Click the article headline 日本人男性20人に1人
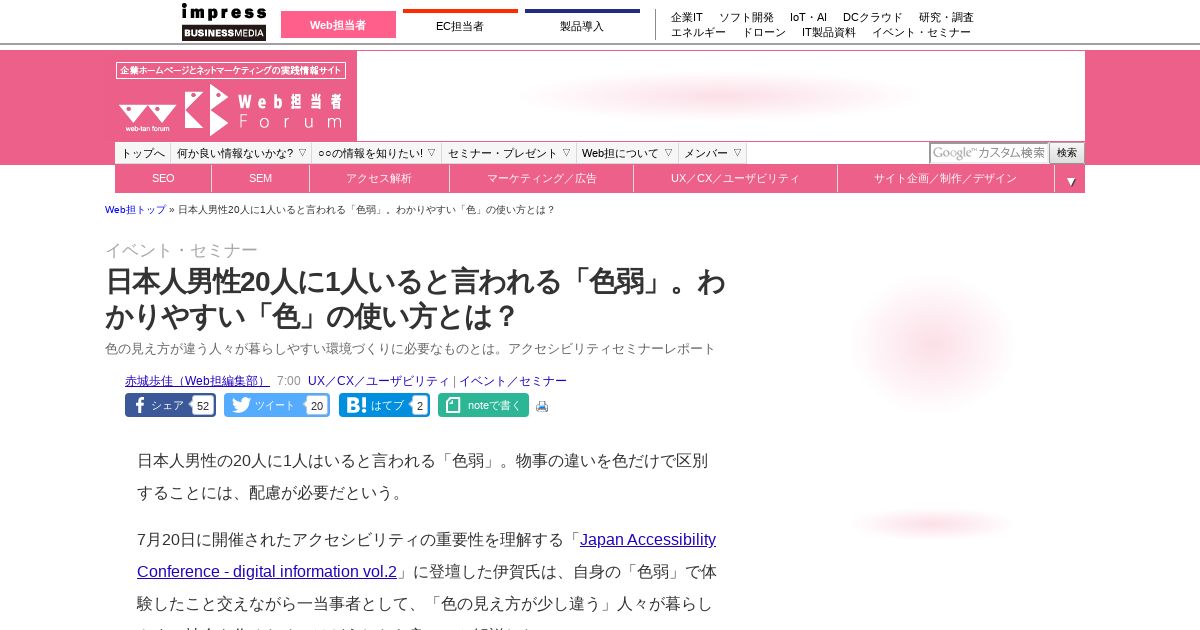Screen dimensions: 1200x630 pyautogui.click(x=415, y=299)
